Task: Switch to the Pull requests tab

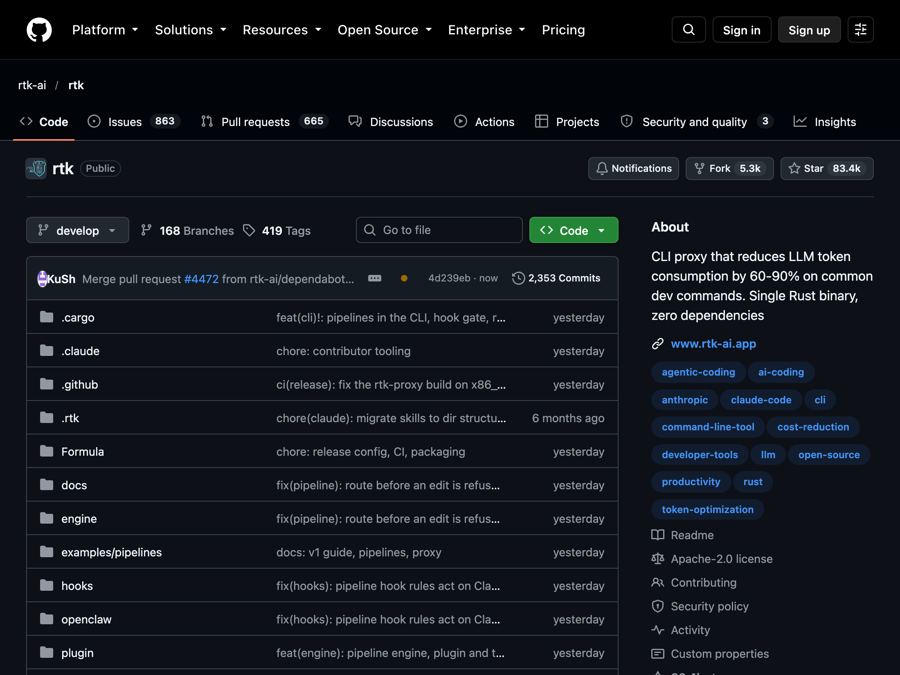Action: click(264, 122)
